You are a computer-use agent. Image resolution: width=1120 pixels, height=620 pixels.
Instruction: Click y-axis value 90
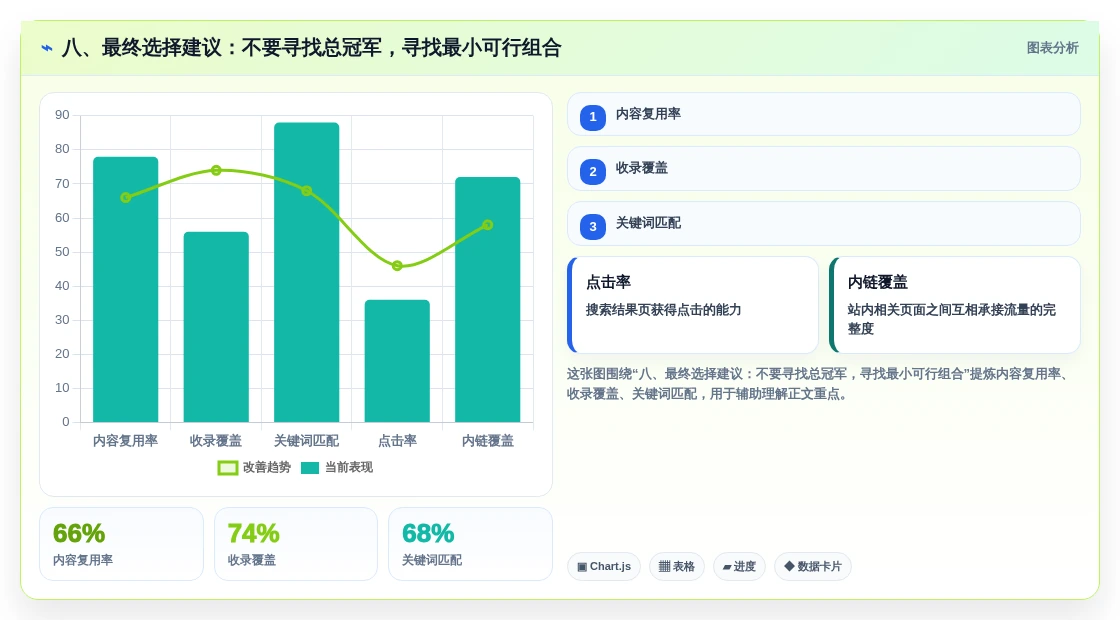click(62, 115)
